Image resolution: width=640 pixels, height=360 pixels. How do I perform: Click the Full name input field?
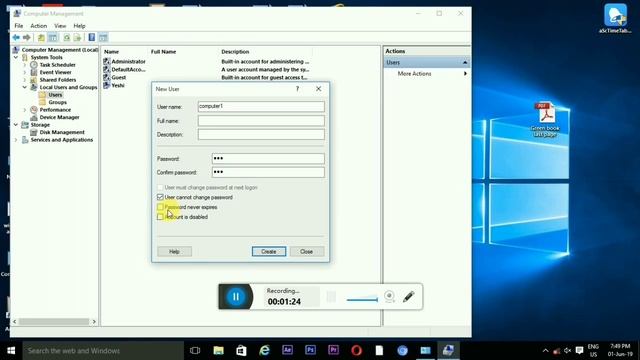pyautogui.click(x=261, y=121)
